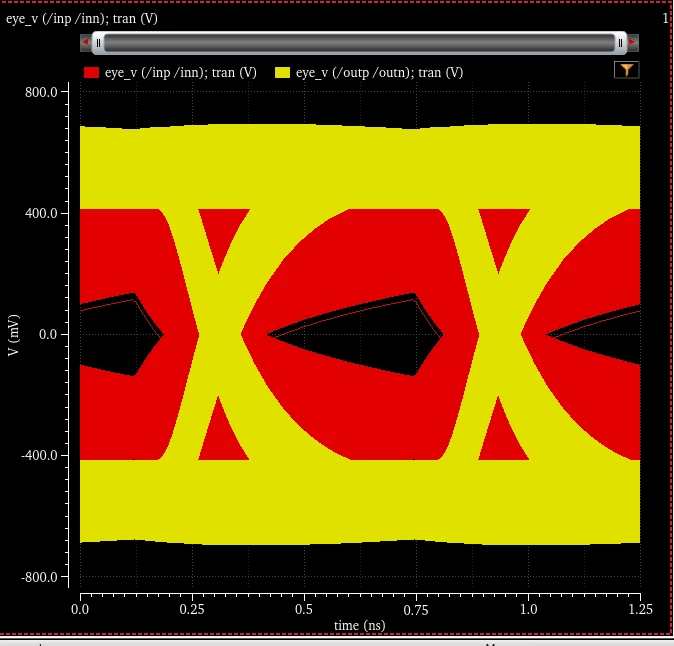Click the 1.0 x-axis tick label
The image size is (674, 646).
528,609
